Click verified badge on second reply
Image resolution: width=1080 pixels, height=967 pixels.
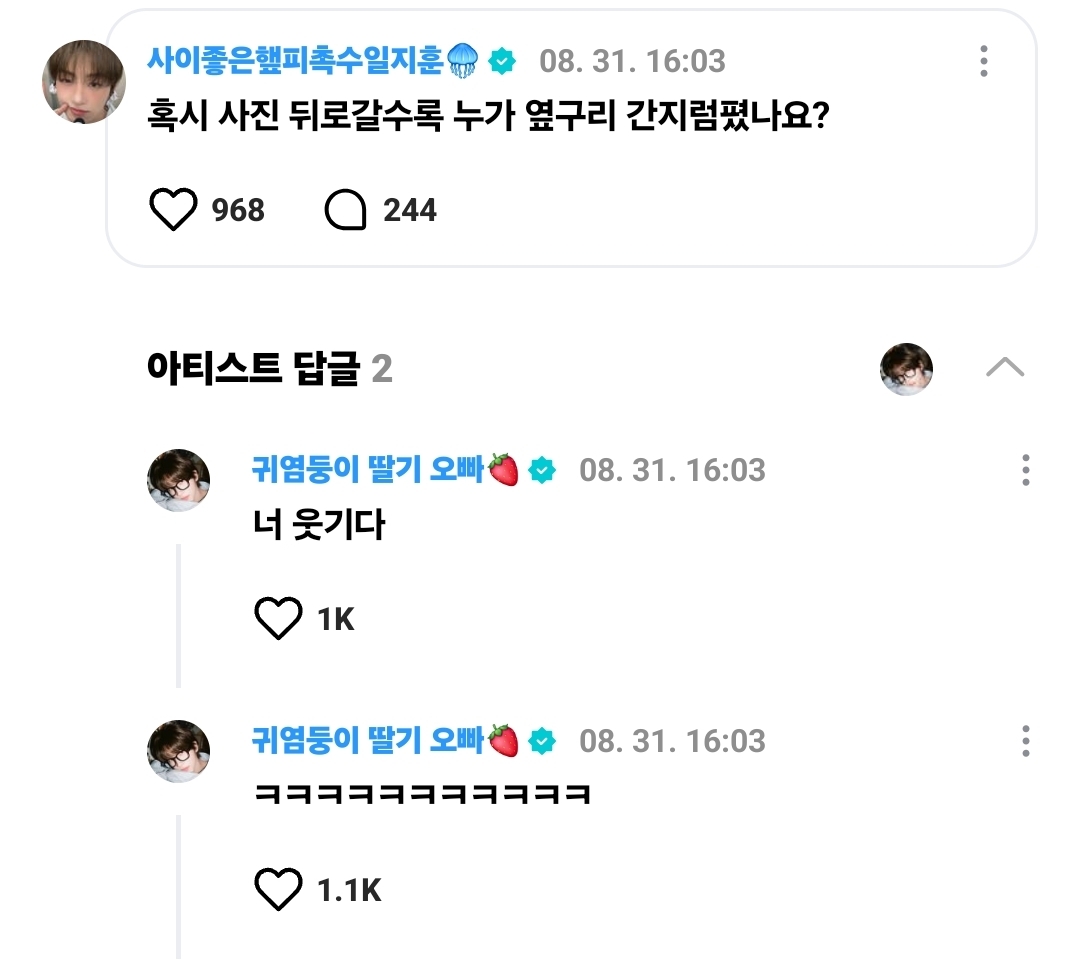click(542, 741)
